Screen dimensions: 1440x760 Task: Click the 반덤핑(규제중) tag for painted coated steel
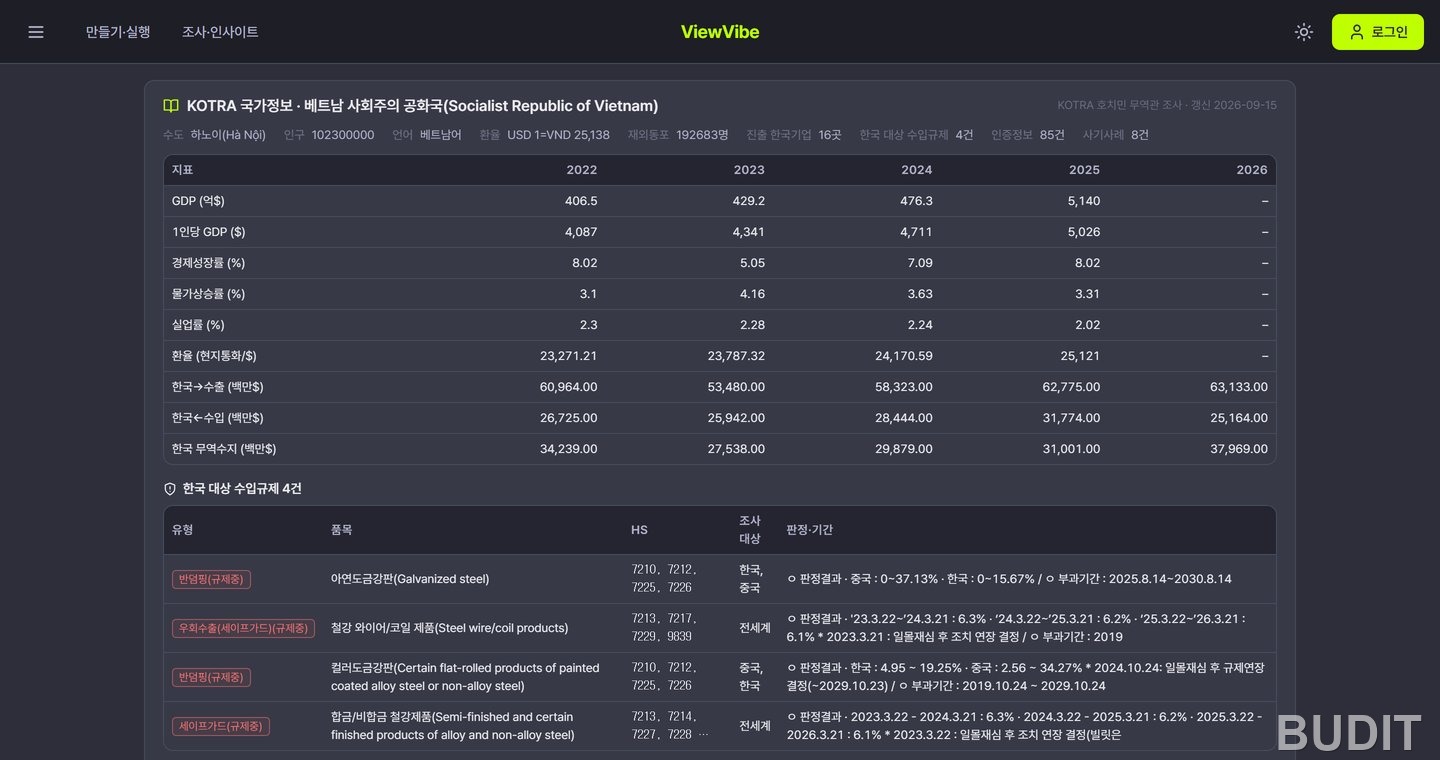(211, 677)
